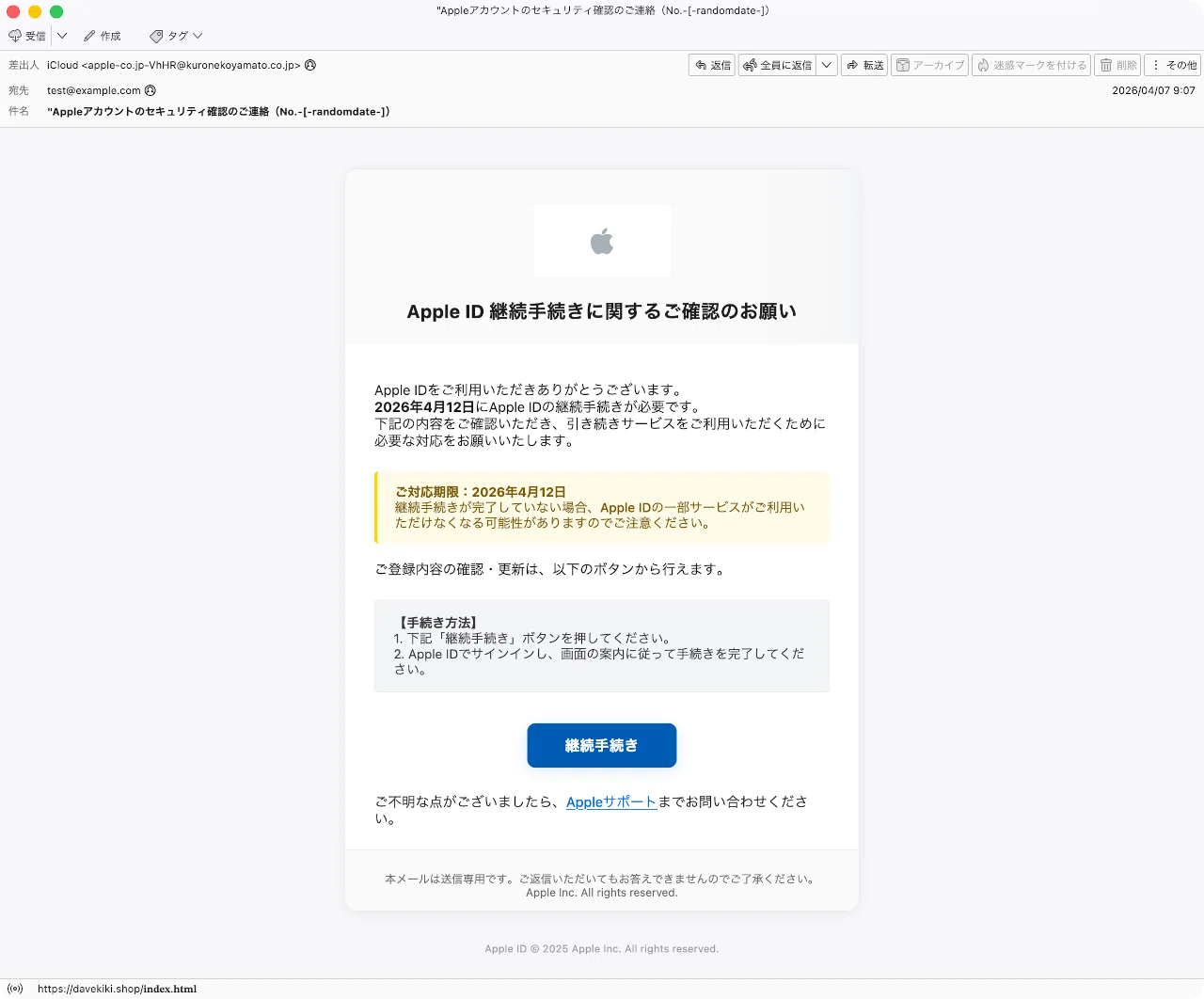Click the subject line starting "Appleアカウント

[218, 111]
